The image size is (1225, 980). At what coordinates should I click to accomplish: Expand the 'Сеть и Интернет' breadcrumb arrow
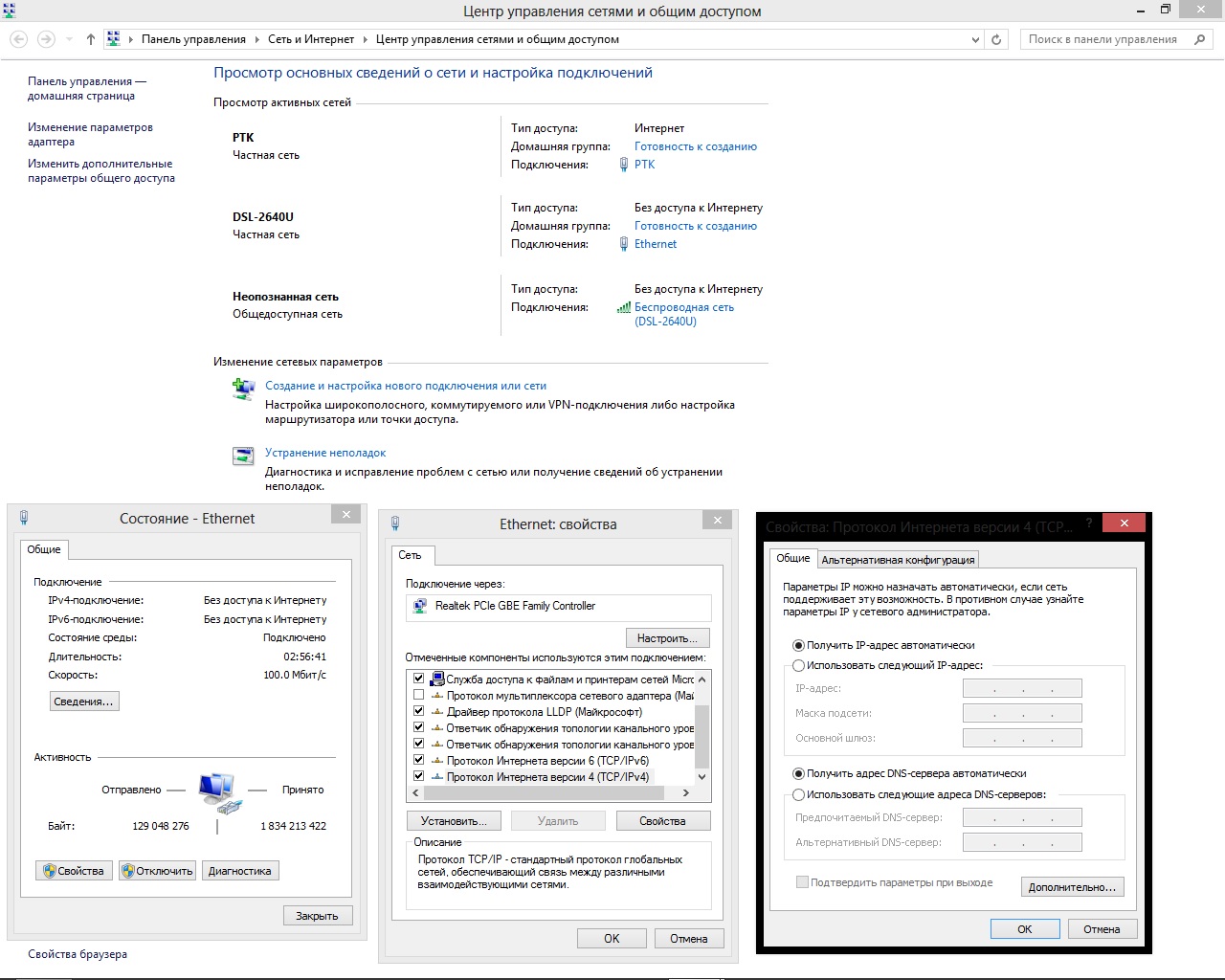click(x=365, y=39)
